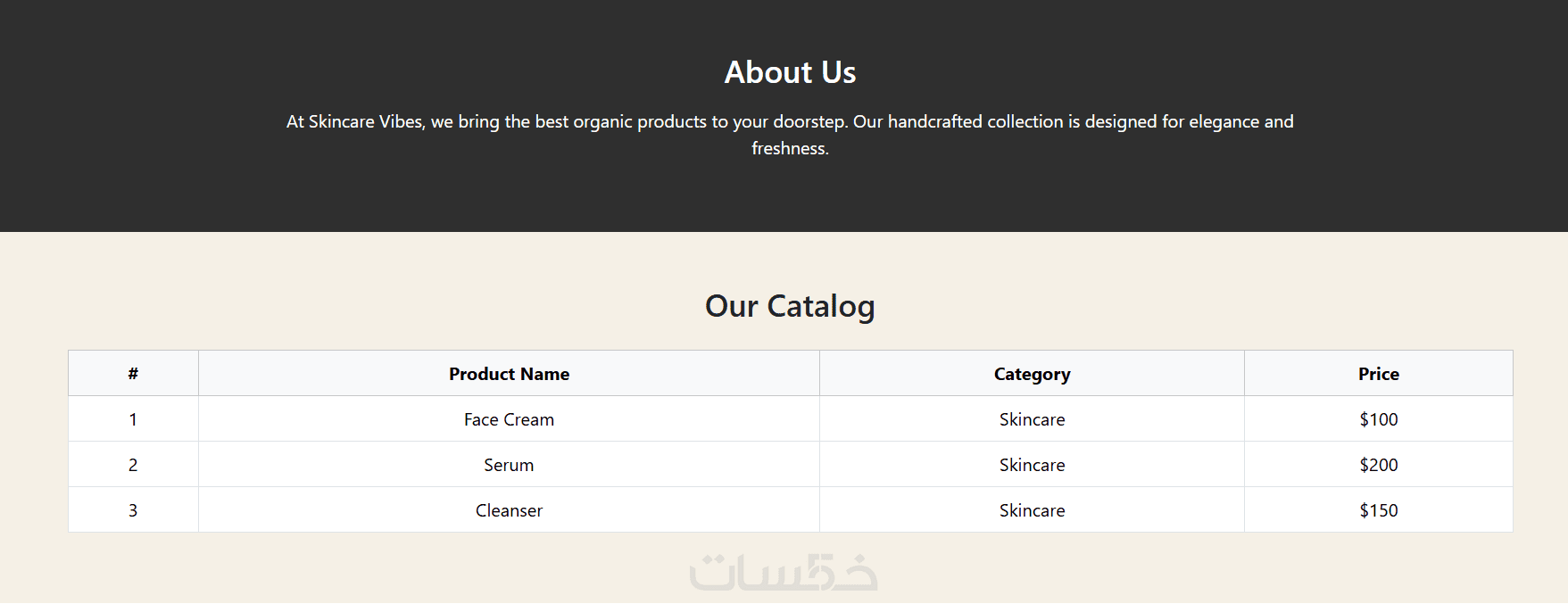Click the Cleanser product cell

click(x=509, y=510)
